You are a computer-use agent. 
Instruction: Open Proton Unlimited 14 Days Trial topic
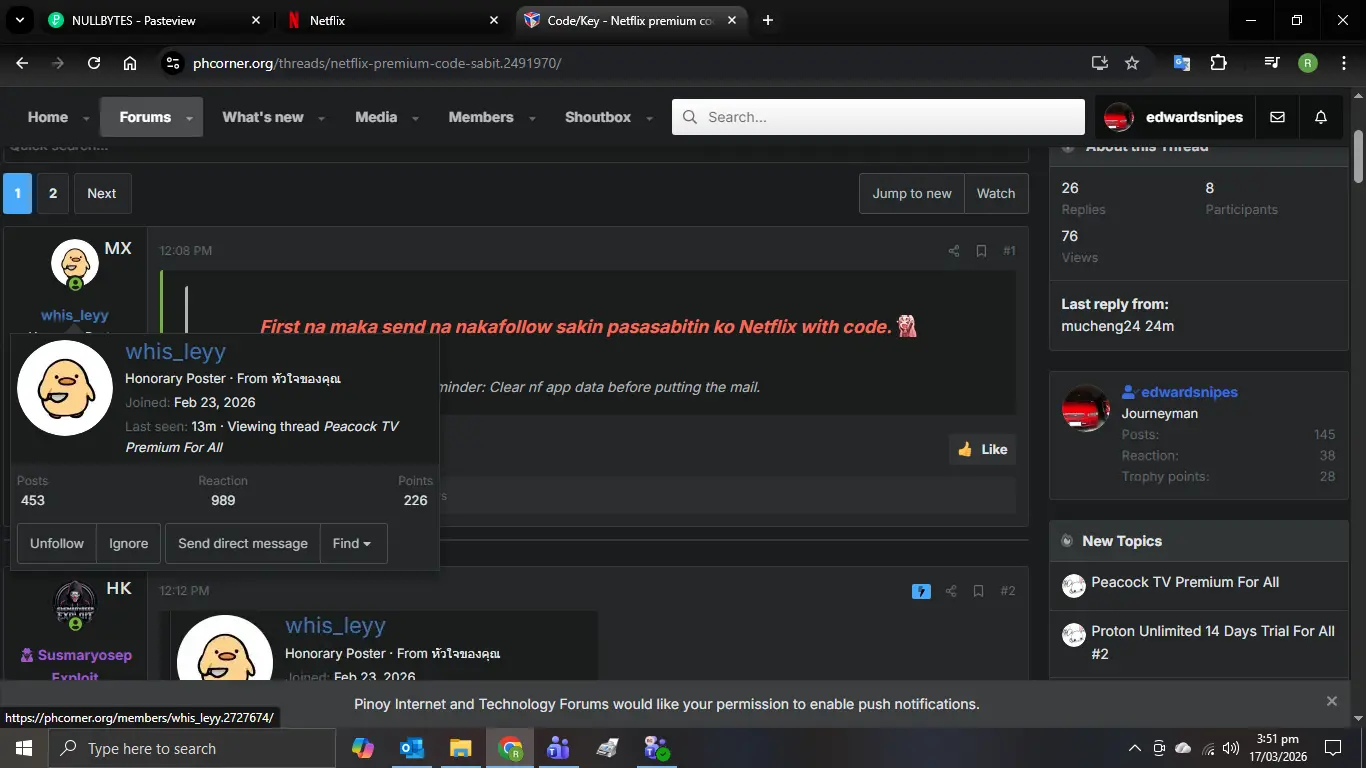click(x=1213, y=642)
